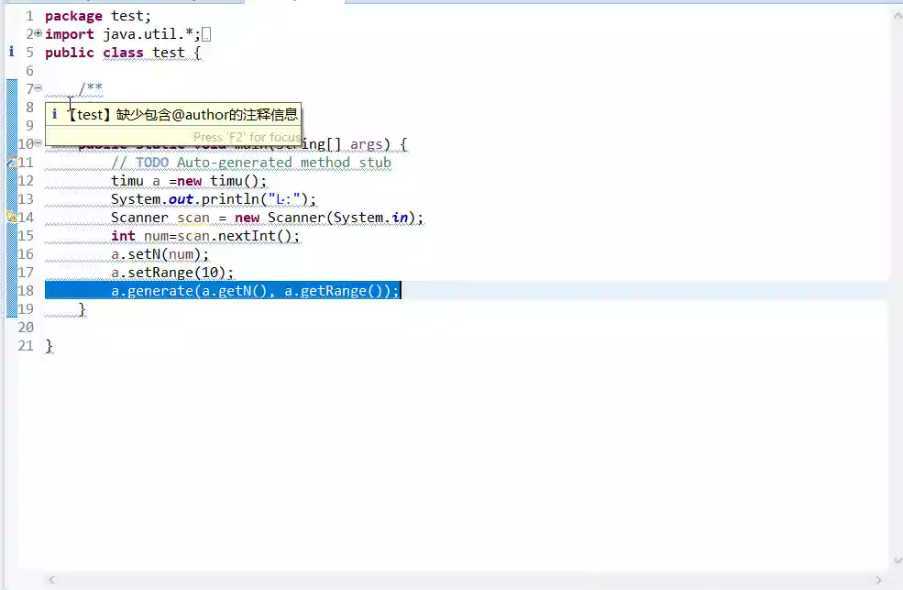Image resolution: width=903 pixels, height=590 pixels.
Task: Click line number 21 in the gutter
Action: click(26, 346)
